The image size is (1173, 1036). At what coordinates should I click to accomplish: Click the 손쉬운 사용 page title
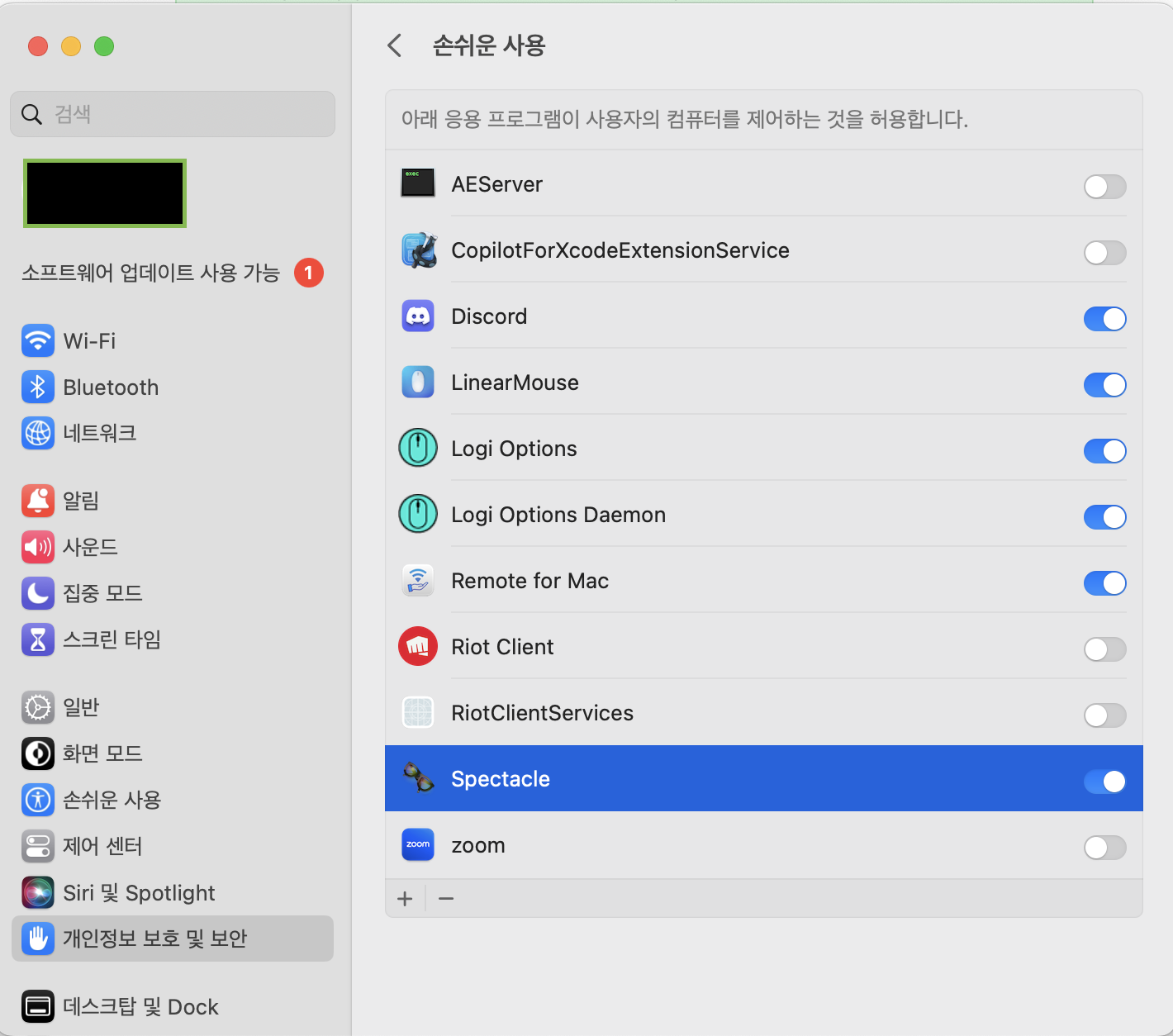489,45
